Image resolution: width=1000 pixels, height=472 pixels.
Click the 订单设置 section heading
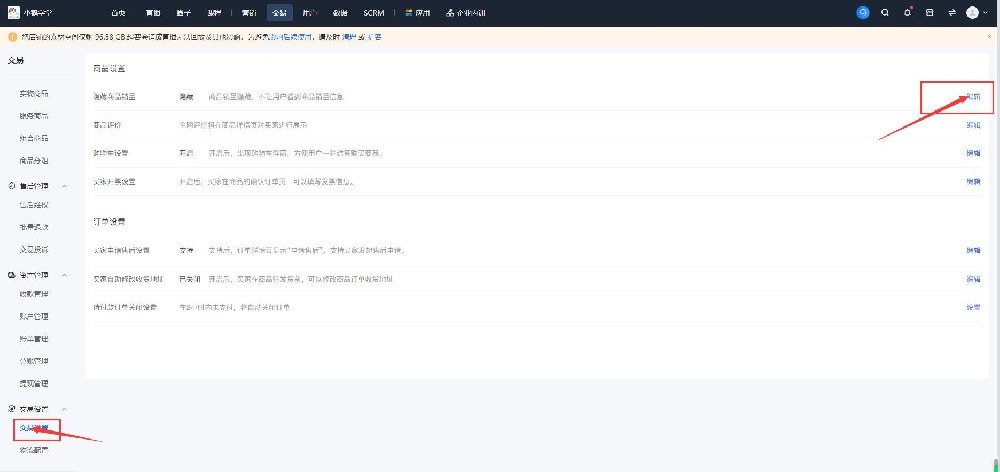pyautogui.click(x=109, y=222)
